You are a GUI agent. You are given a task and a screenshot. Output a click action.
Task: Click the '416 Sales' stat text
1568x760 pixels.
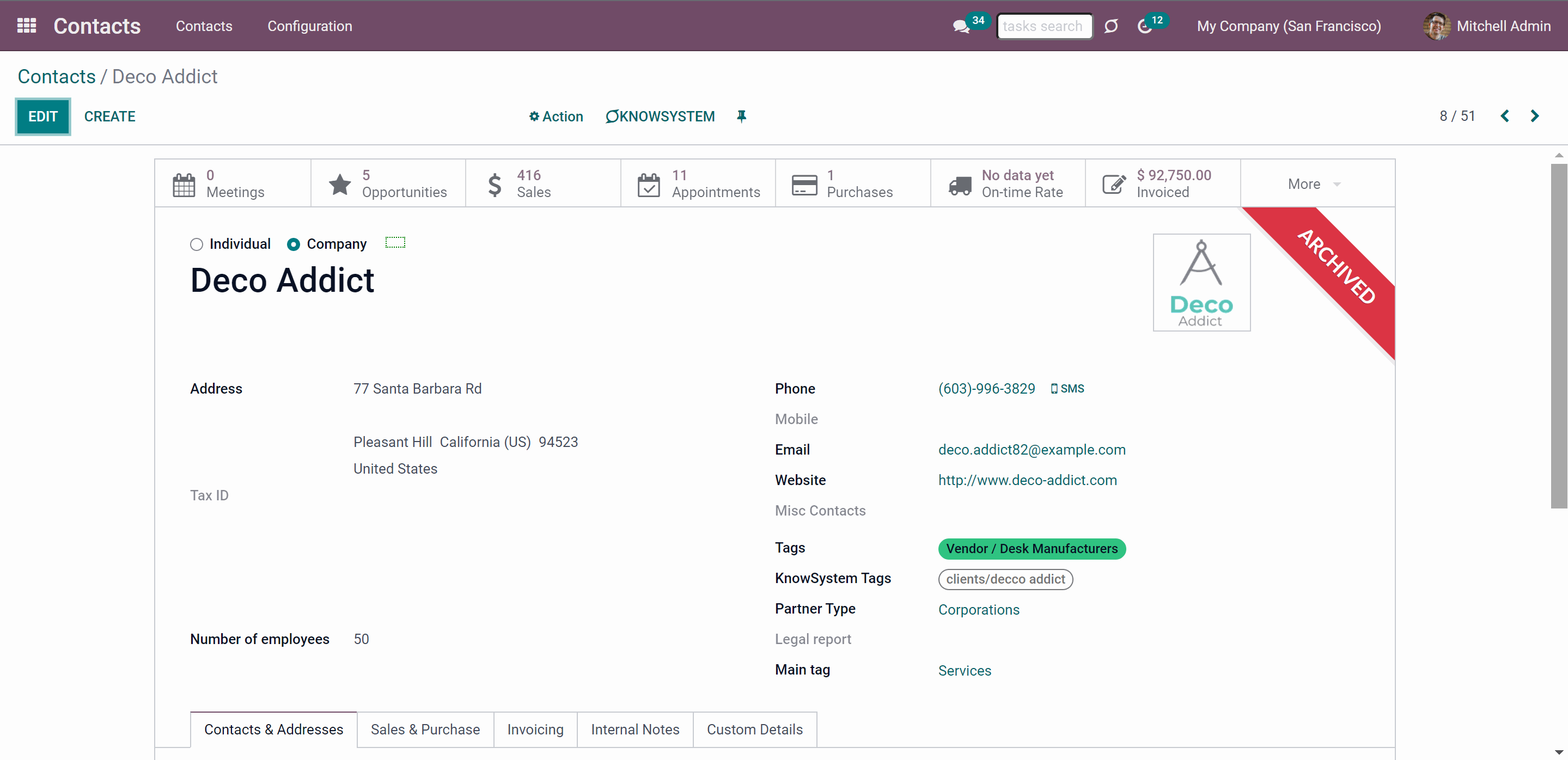tap(534, 184)
